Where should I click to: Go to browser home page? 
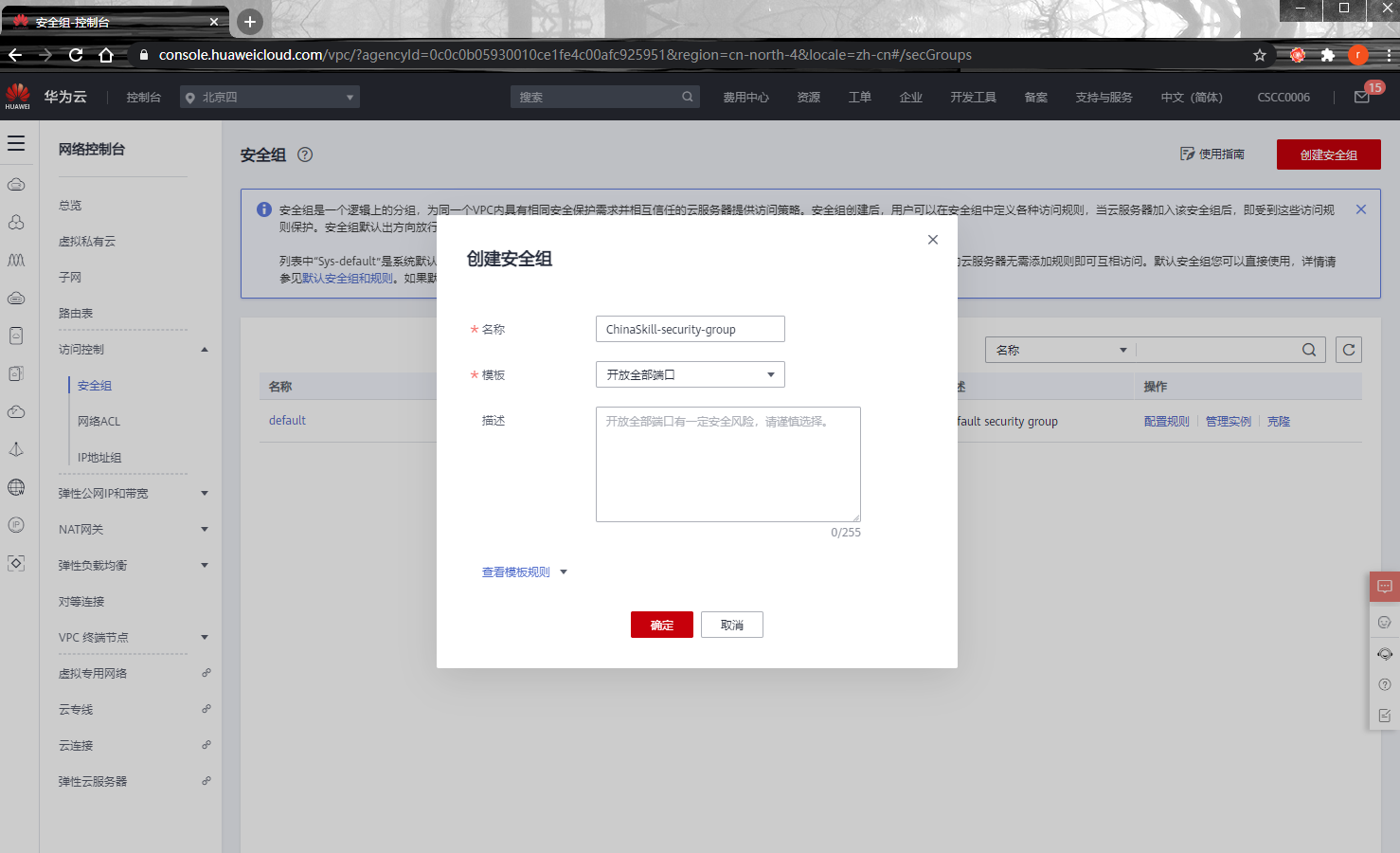[x=106, y=55]
